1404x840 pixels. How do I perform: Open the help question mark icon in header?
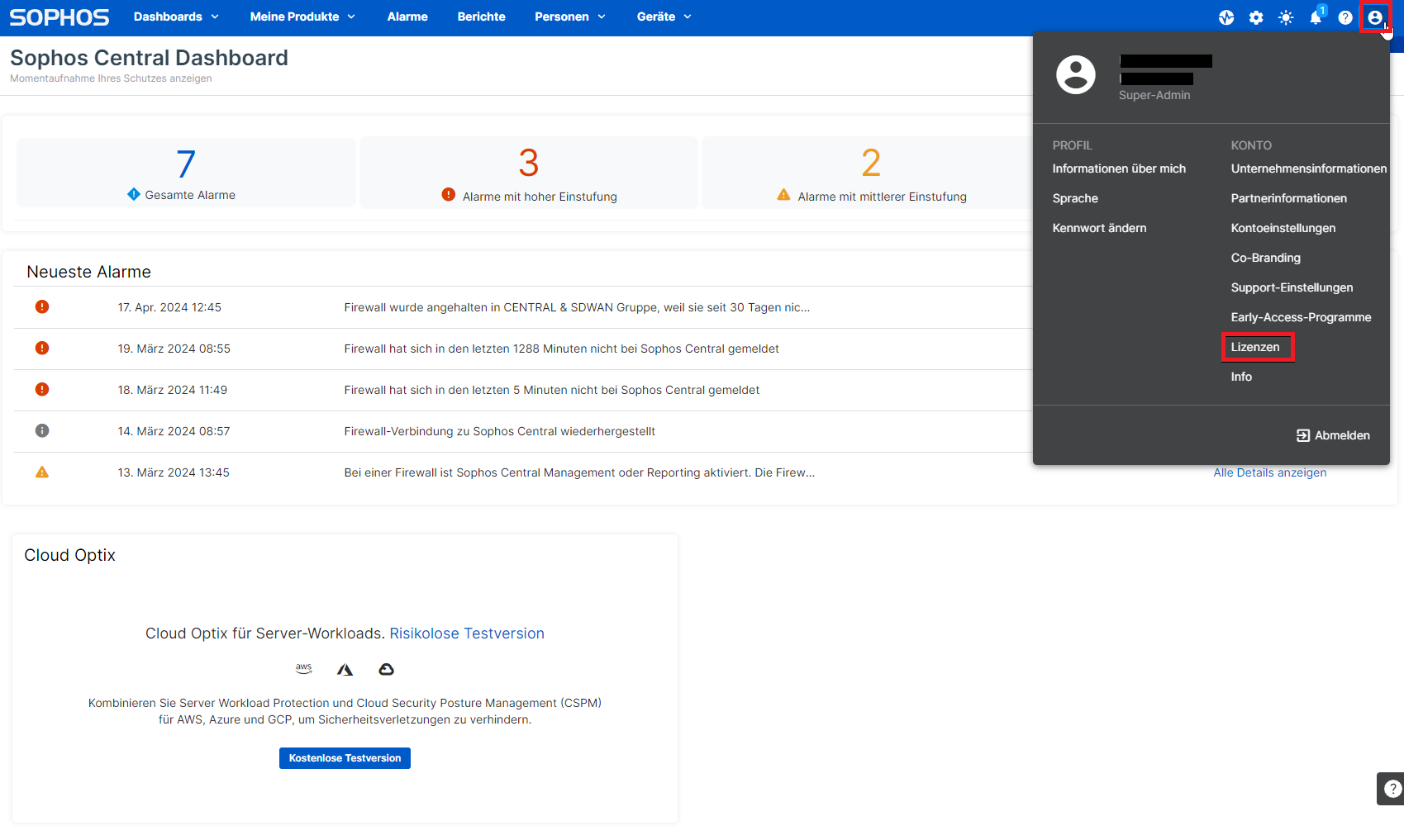[x=1345, y=17]
